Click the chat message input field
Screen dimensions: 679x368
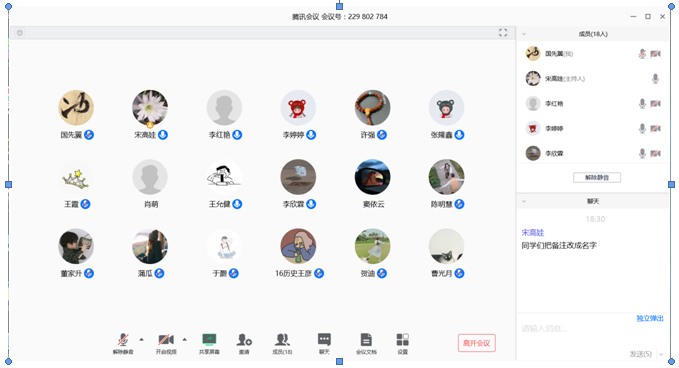[x=592, y=336]
